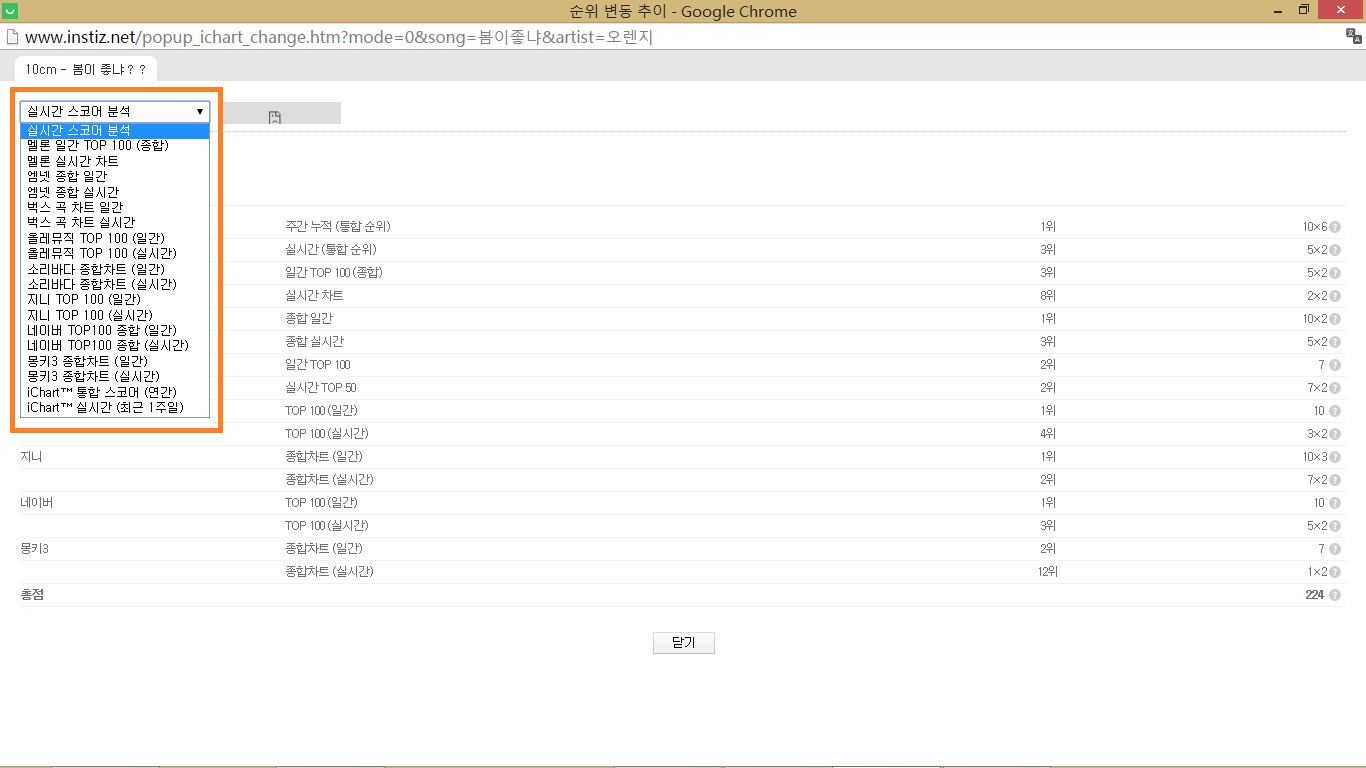
Task: Click help icon in 몽키3 종합차트 (일간) row
Action: click(x=1335, y=549)
